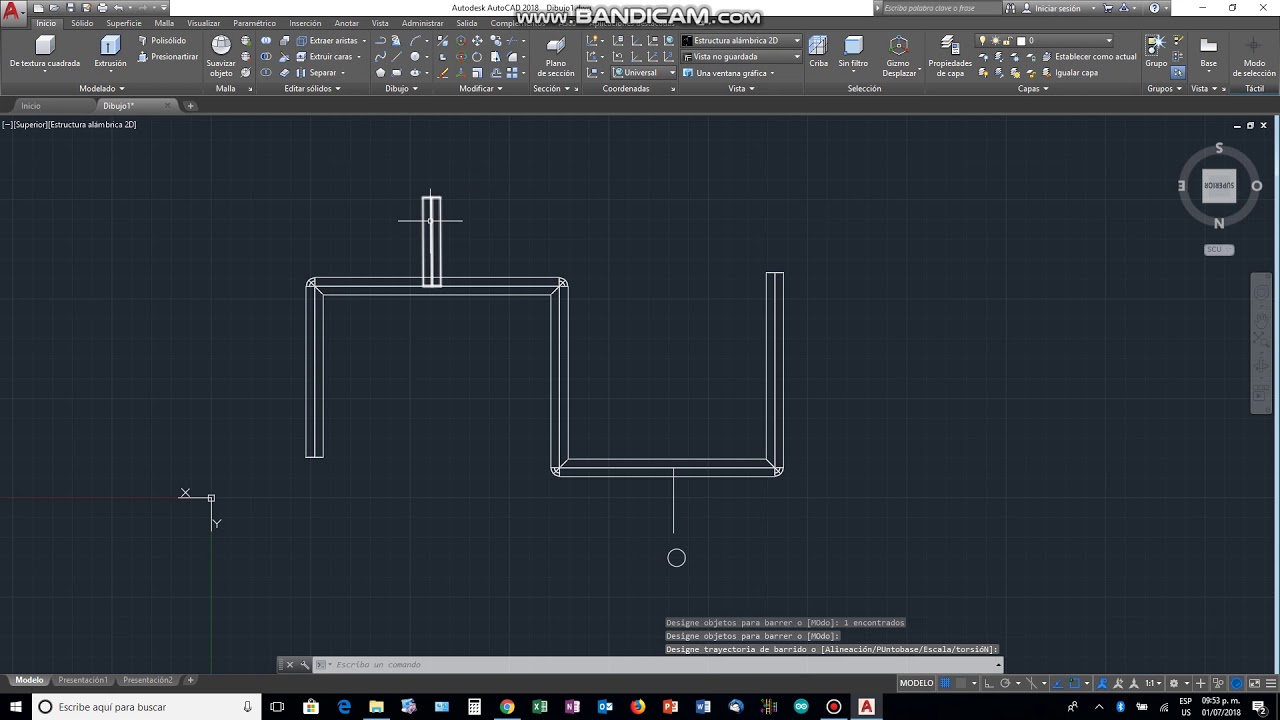The width and height of the screenshot is (1280, 720).
Task: Click the undo arrow in quick access toolbar
Action: (119, 8)
